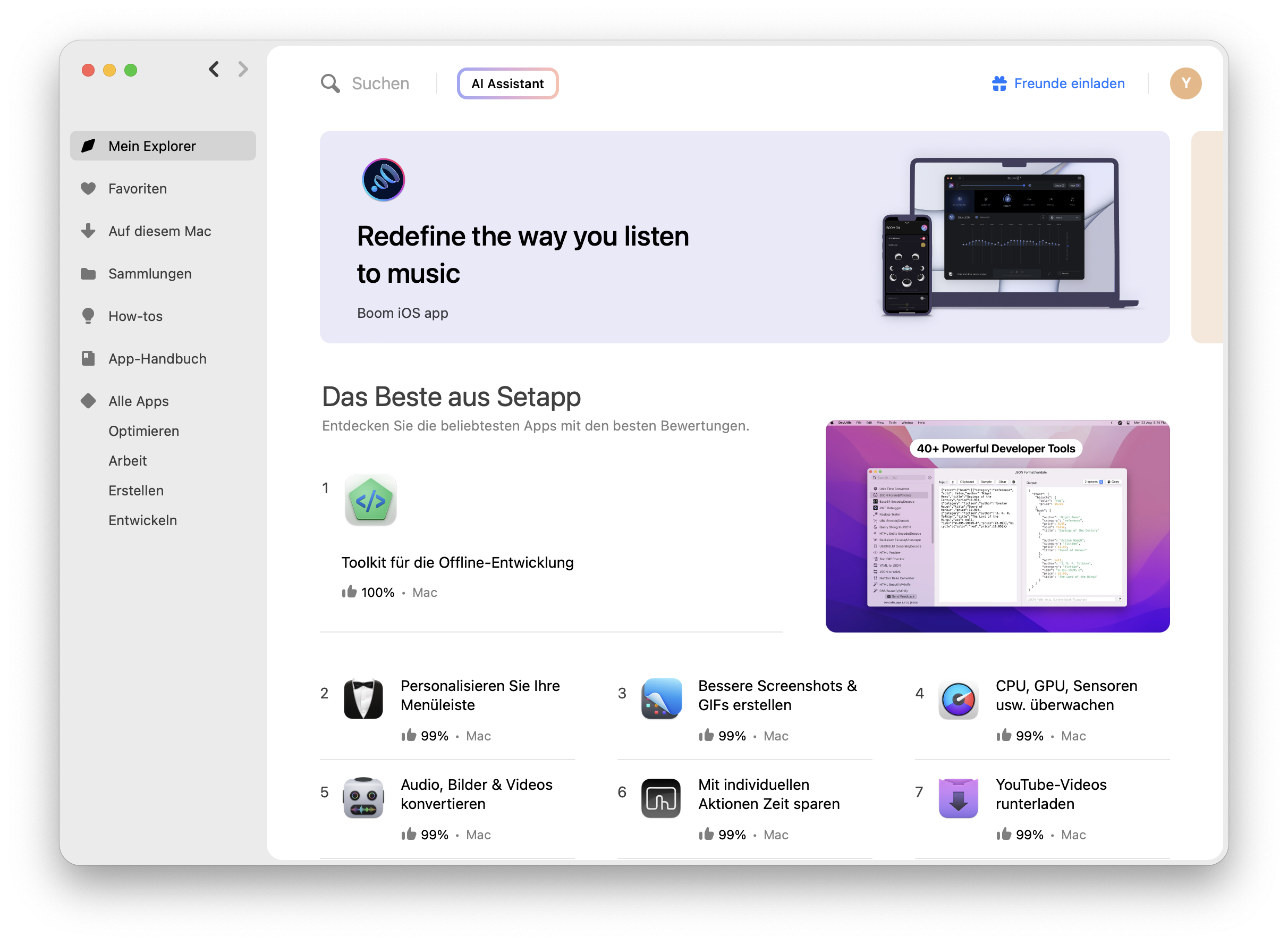Select the Favoriten heart icon
Screen dimensions: 1288x944
(x=88, y=189)
